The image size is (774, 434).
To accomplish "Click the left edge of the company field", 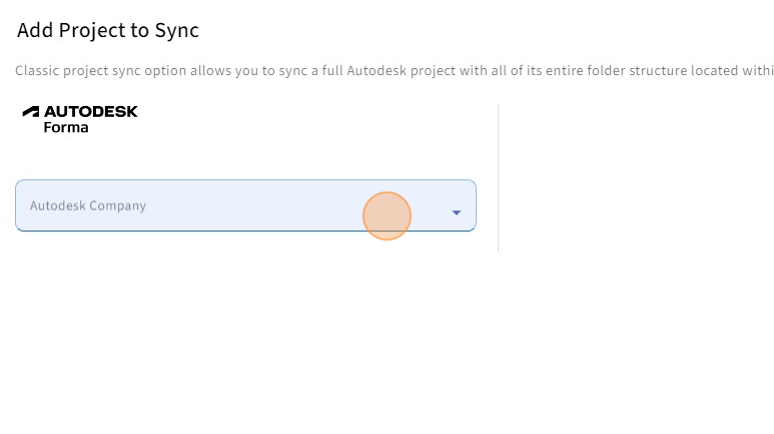I will (20, 206).
